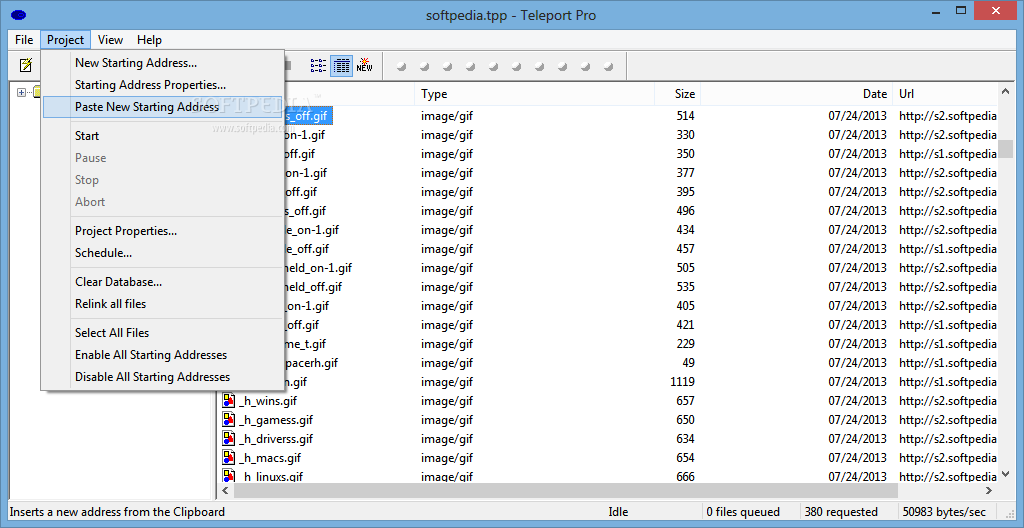This screenshot has width=1024, height=528.
Task: Select the _h_wins.gif file row
Action: click(x=609, y=401)
